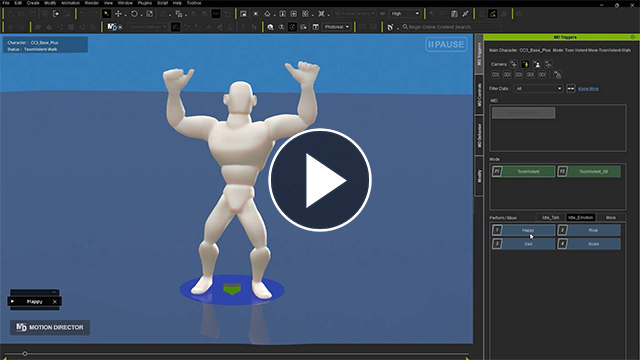
Task: Click the clipboard icon in the top toolbar
Action: click(x=454, y=14)
